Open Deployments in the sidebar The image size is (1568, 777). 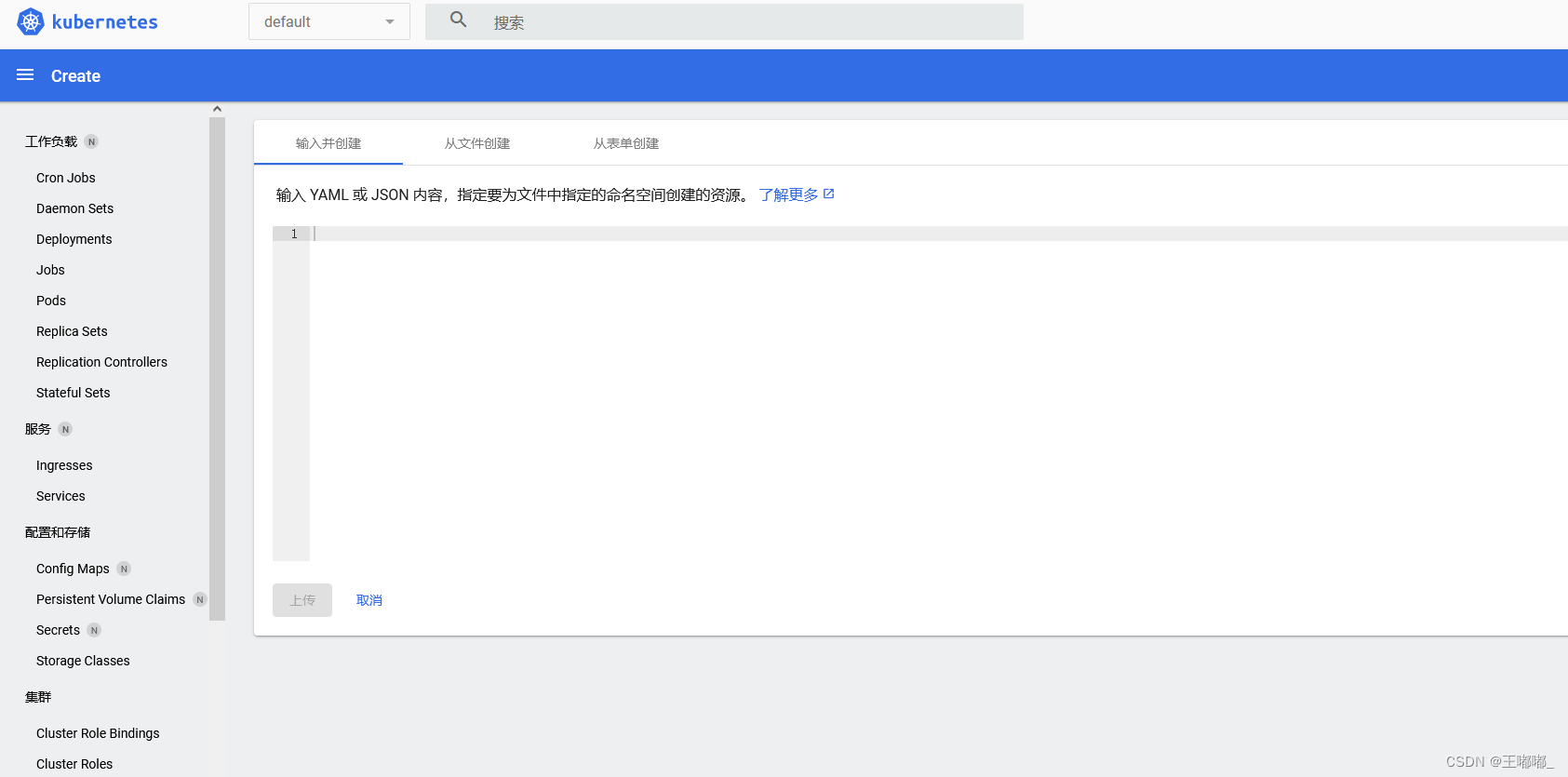tap(74, 239)
